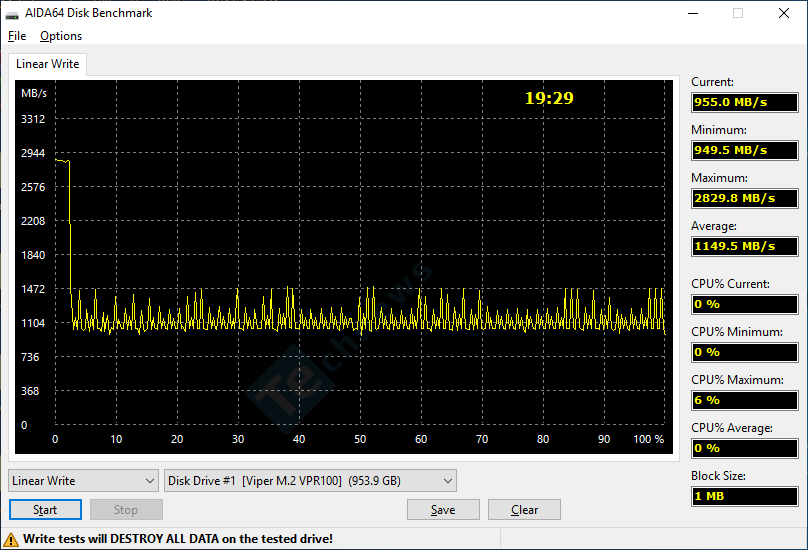Click the 100 % x-axis label
The image size is (808, 550).
pyautogui.click(x=649, y=439)
